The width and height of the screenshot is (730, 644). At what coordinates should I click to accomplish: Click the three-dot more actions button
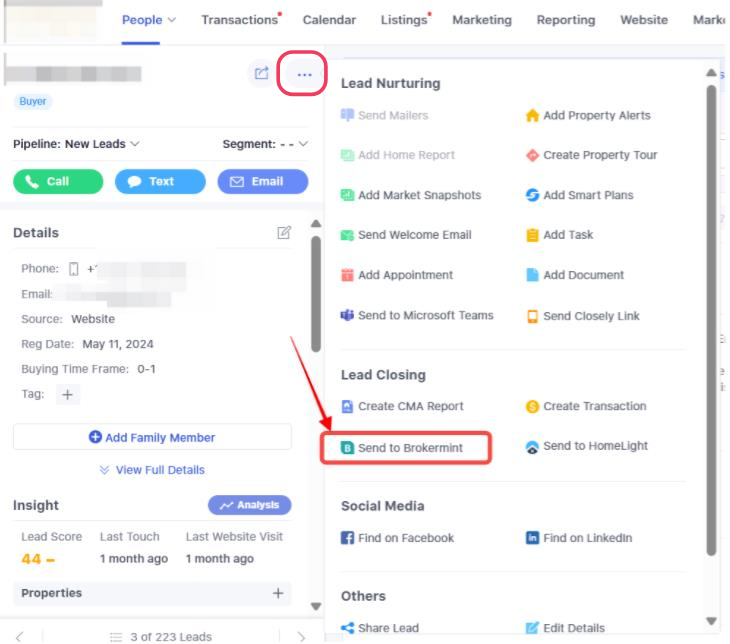(304, 74)
